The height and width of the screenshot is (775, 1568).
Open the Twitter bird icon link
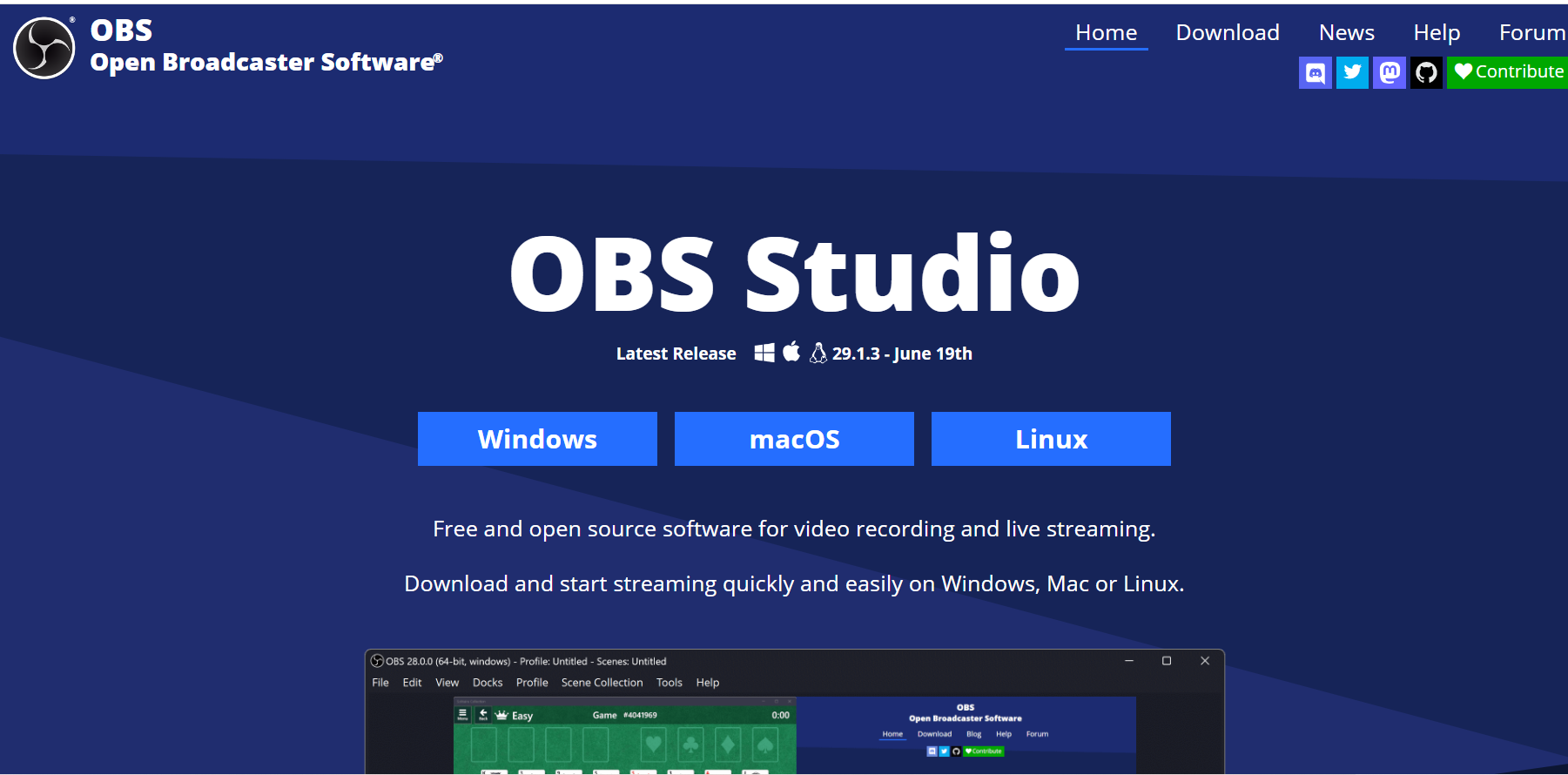(1352, 72)
